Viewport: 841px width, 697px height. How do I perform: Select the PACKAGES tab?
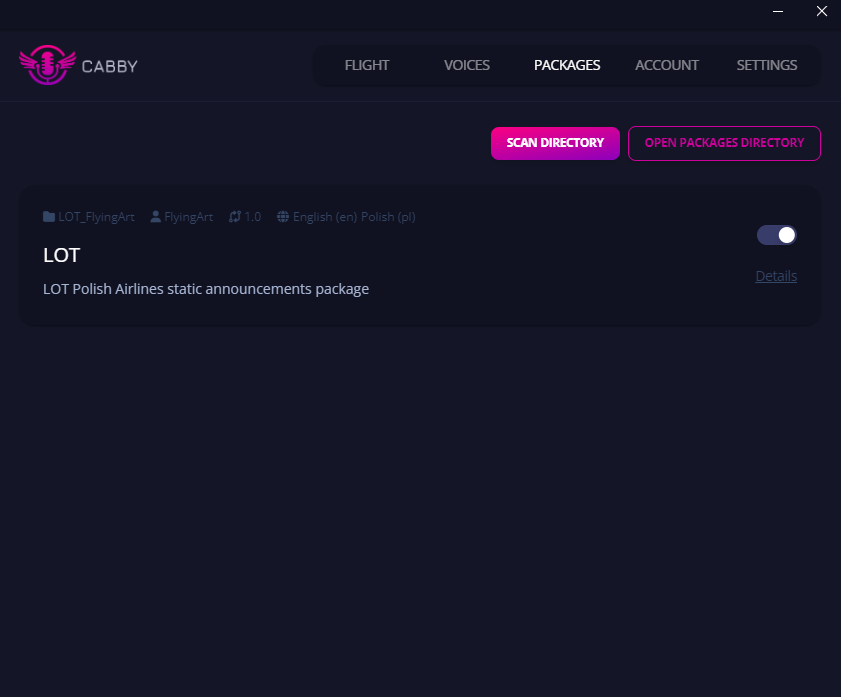click(567, 65)
